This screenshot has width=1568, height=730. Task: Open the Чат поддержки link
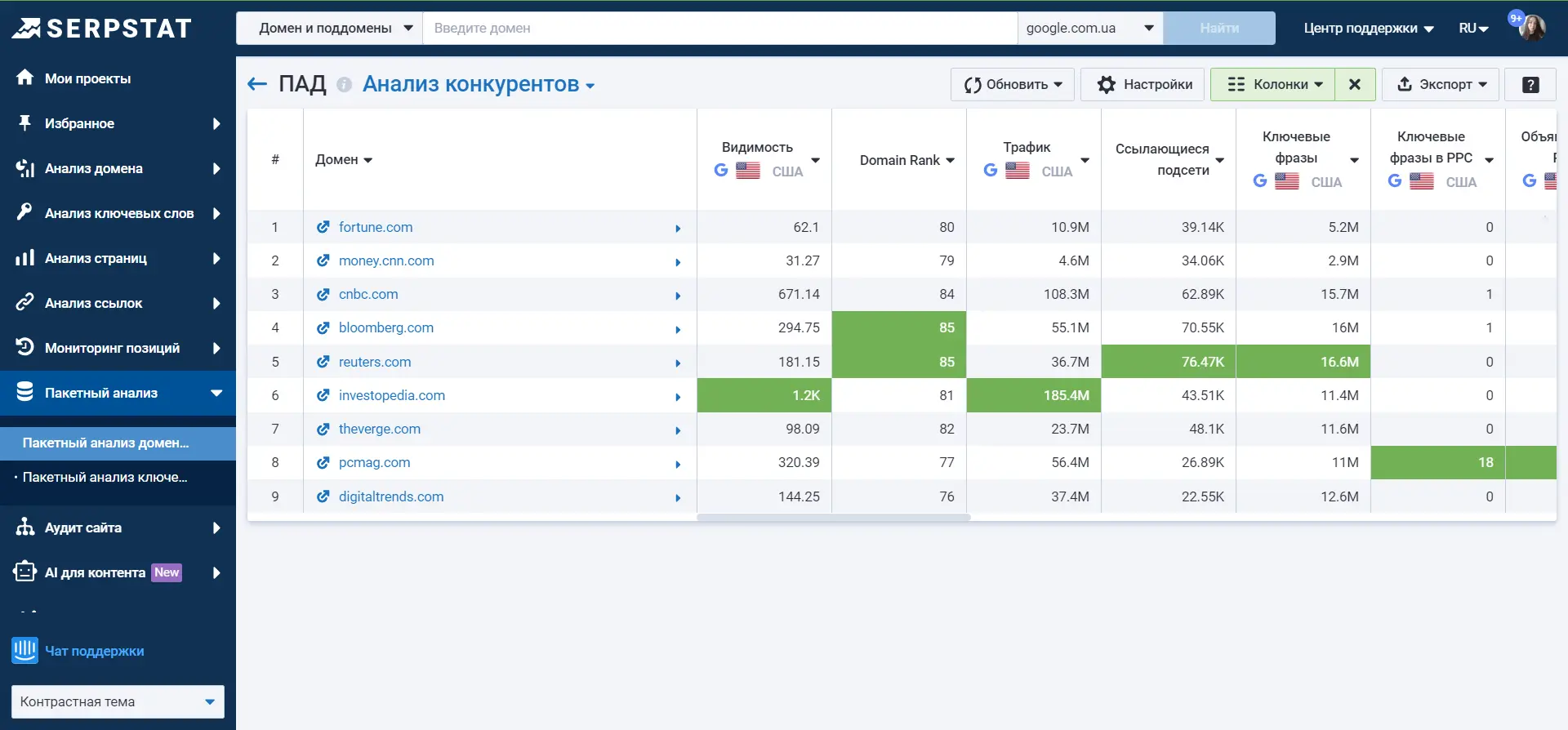click(95, 651)
